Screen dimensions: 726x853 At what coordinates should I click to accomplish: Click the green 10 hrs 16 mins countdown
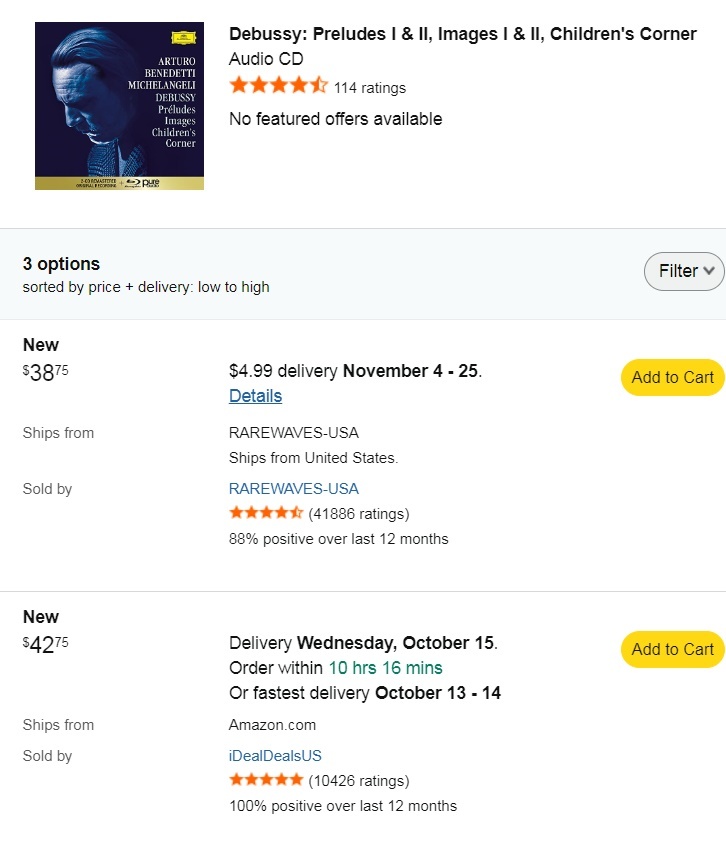point(385,668)
